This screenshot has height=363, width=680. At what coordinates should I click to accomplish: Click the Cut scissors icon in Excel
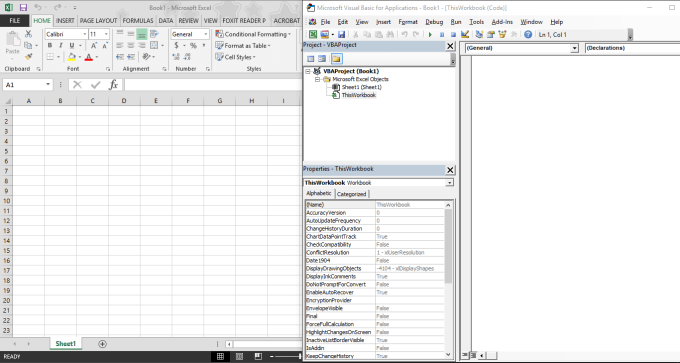click(29, 34)
